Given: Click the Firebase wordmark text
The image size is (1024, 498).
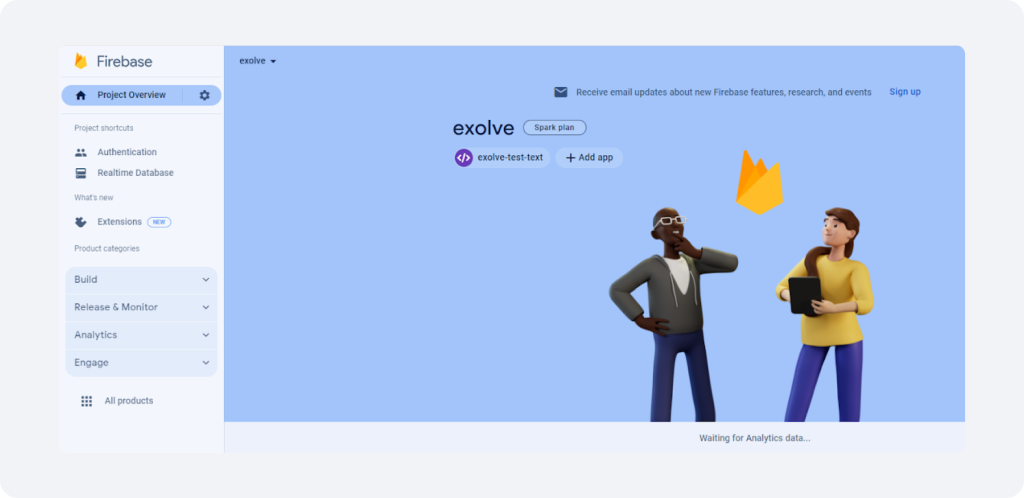Looking at the screenshot, I should tap(125, 62).
